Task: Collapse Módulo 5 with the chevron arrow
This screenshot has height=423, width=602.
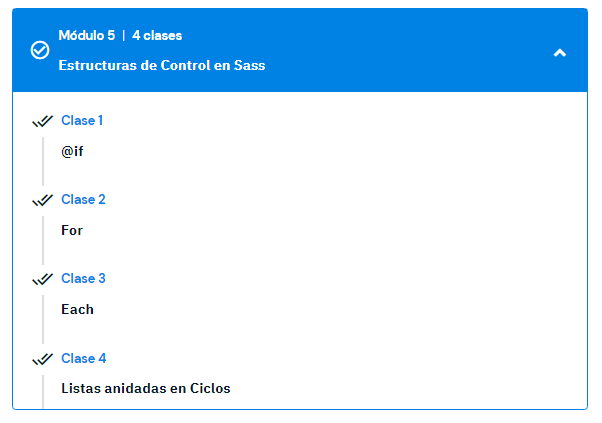Action: (x=560, y=52)
